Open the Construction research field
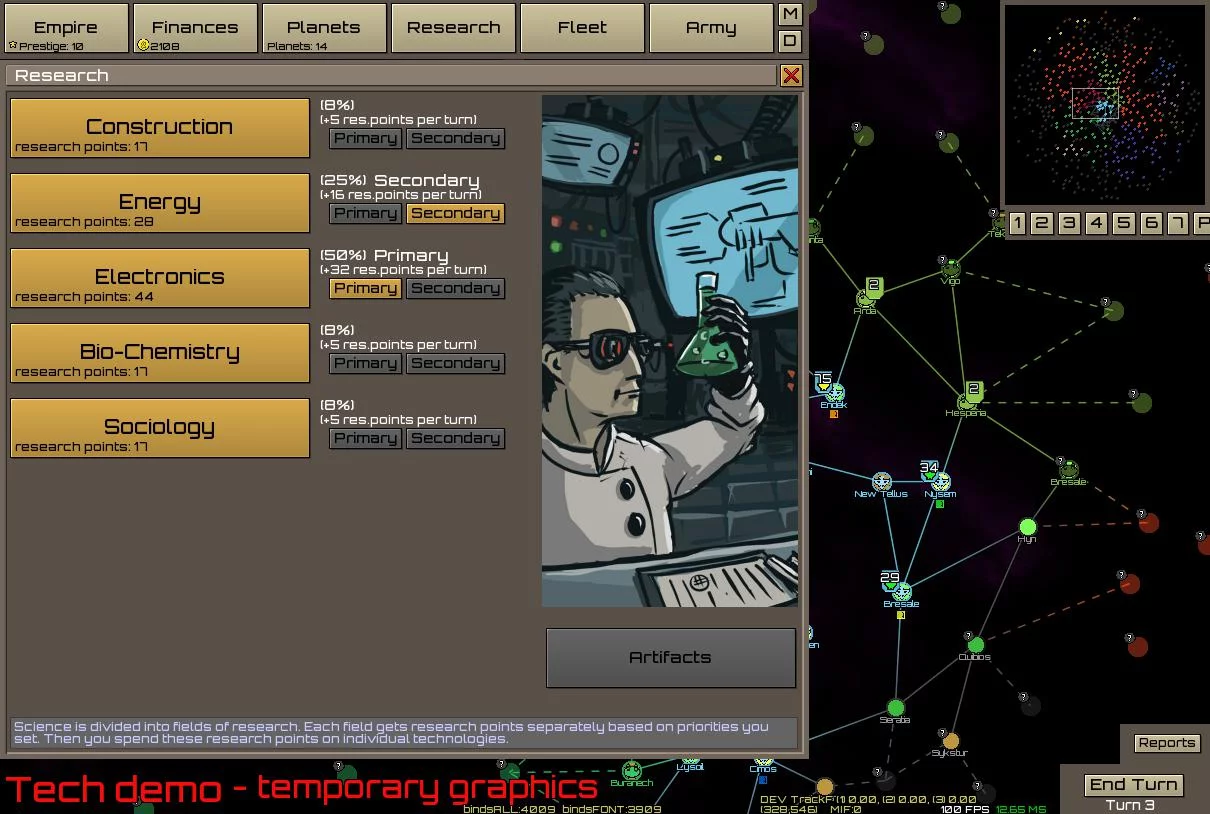Viewport: 1210px width, 814px height. [160, 128]
